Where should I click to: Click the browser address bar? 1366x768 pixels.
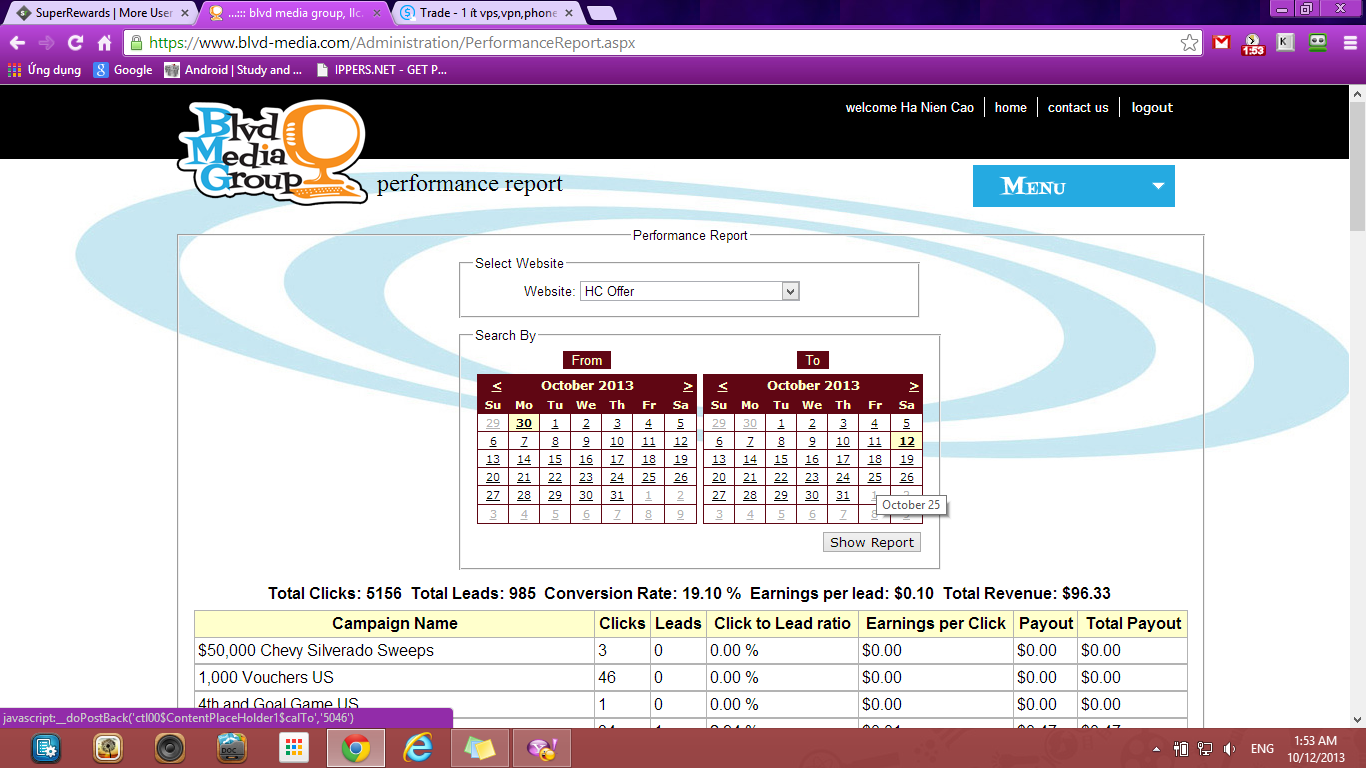(x=660, y=43)
